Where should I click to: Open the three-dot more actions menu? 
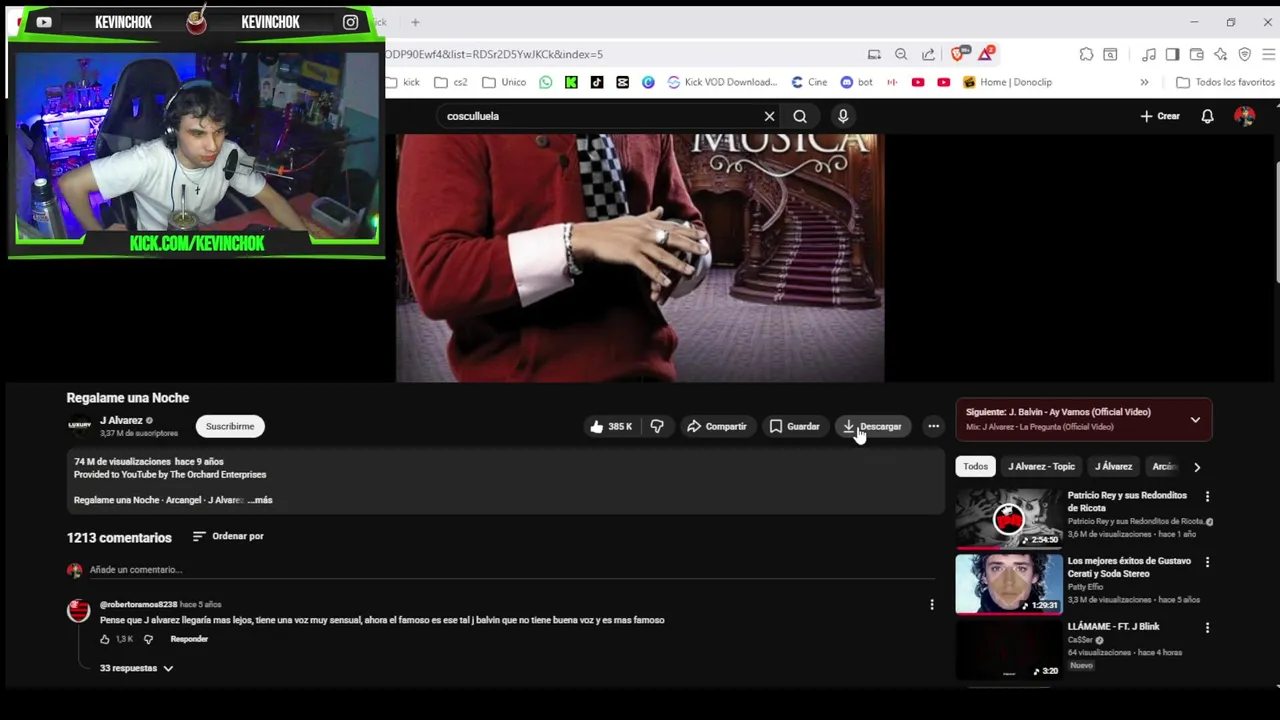(x=933, y=426)
